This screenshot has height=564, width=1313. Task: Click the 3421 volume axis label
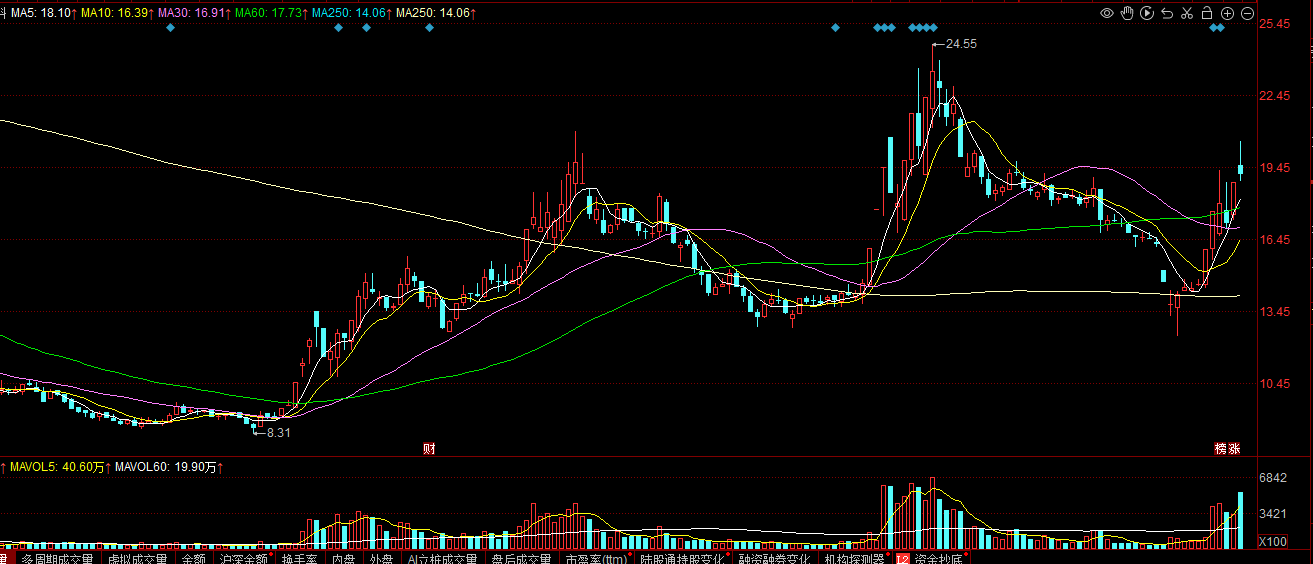coord(1274,514)
